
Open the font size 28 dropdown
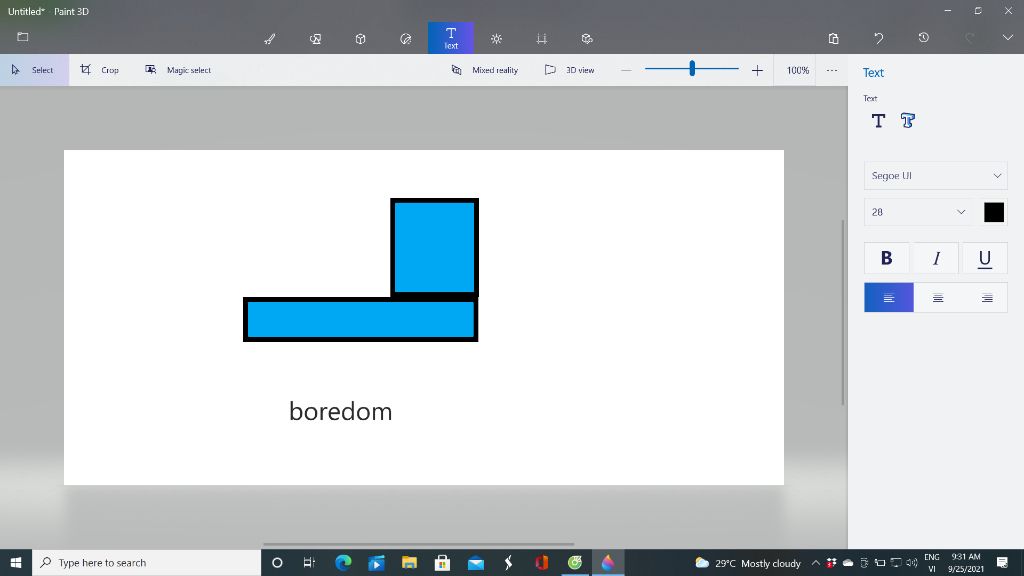click(918, 212)
